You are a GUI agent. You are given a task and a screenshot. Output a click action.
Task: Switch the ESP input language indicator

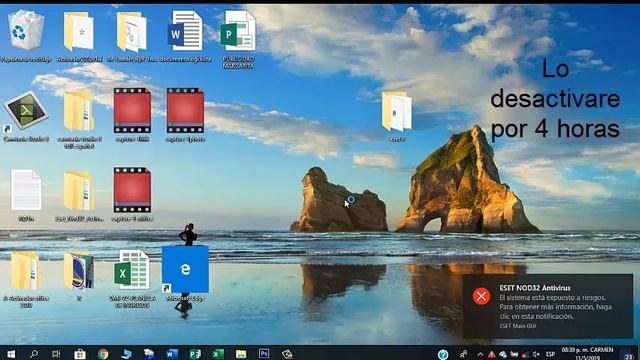[x=550, y=354]
